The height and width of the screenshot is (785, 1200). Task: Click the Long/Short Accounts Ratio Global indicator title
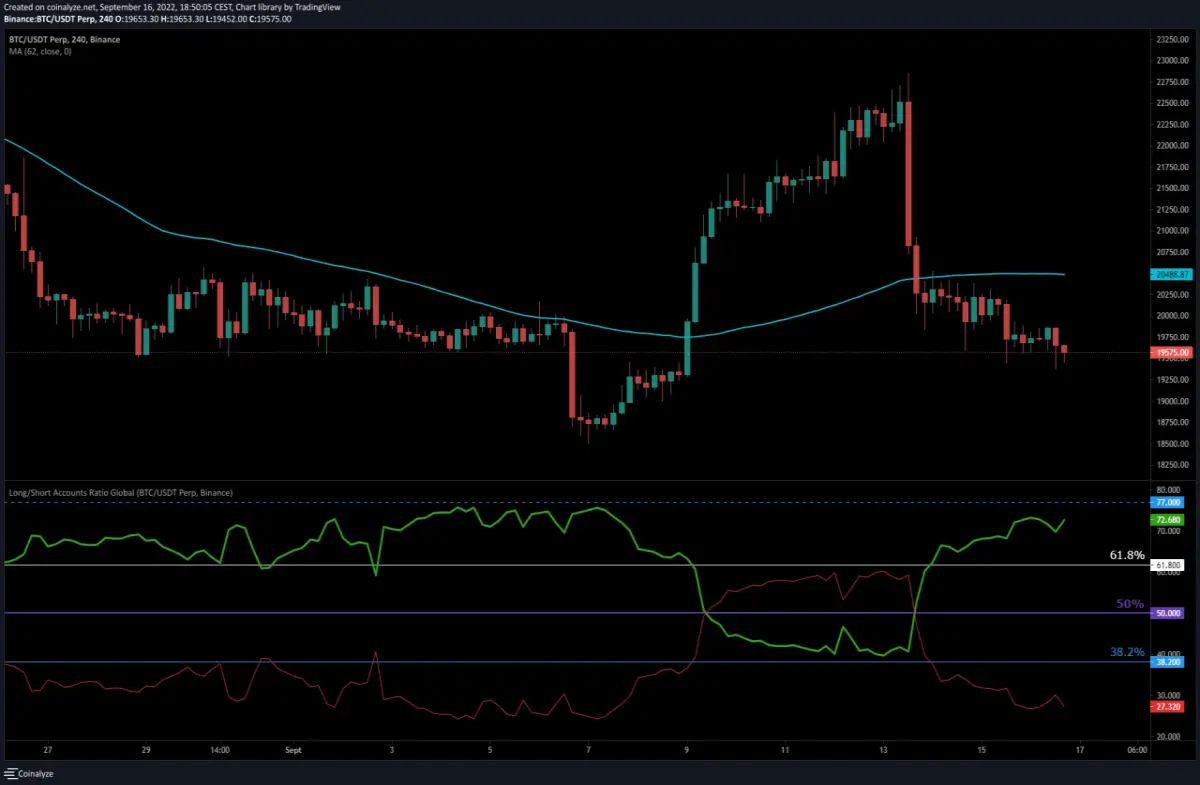tap(119, 493)
